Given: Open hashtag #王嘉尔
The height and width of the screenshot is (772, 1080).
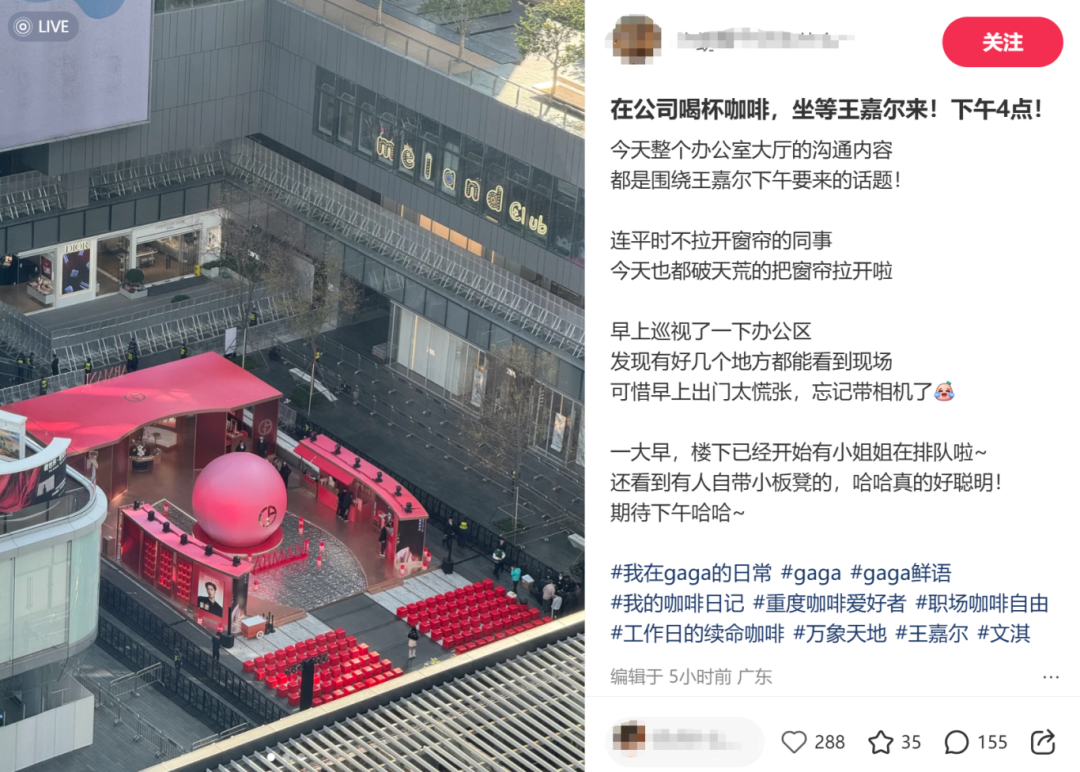Looking at the screenshot, I should [932, 634].
